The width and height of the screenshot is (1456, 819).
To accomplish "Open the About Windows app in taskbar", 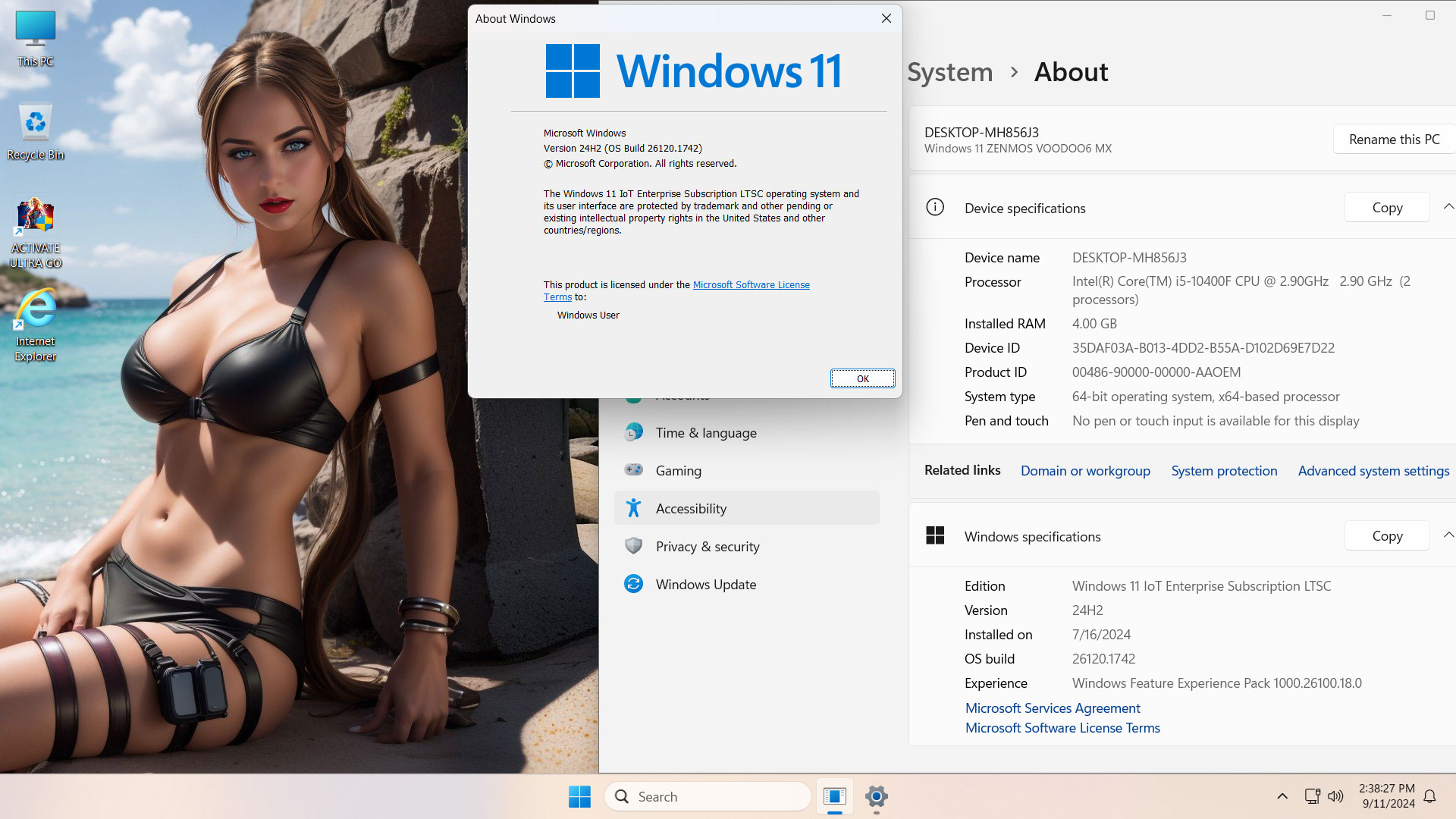I will click(834, 796).
